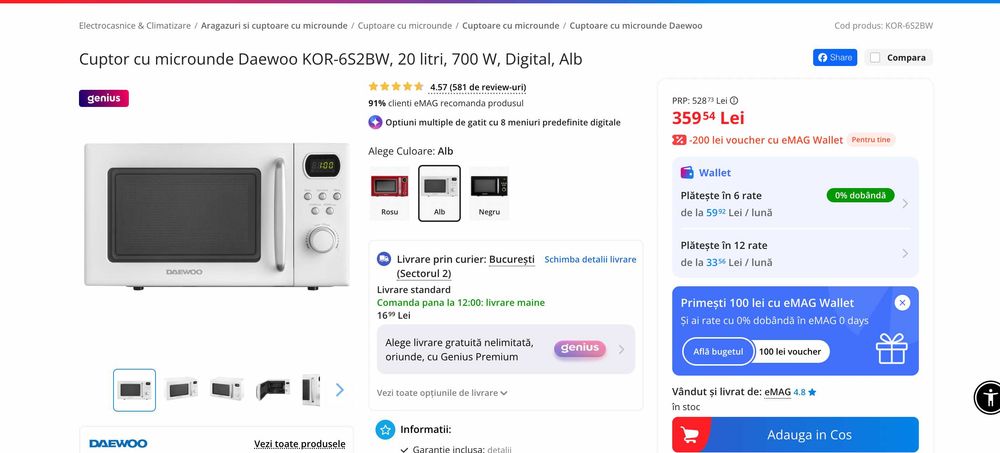1000x453 pixels.
Task: Click the Wallet icon in payment panel
Action: click(x=687, y=172)
